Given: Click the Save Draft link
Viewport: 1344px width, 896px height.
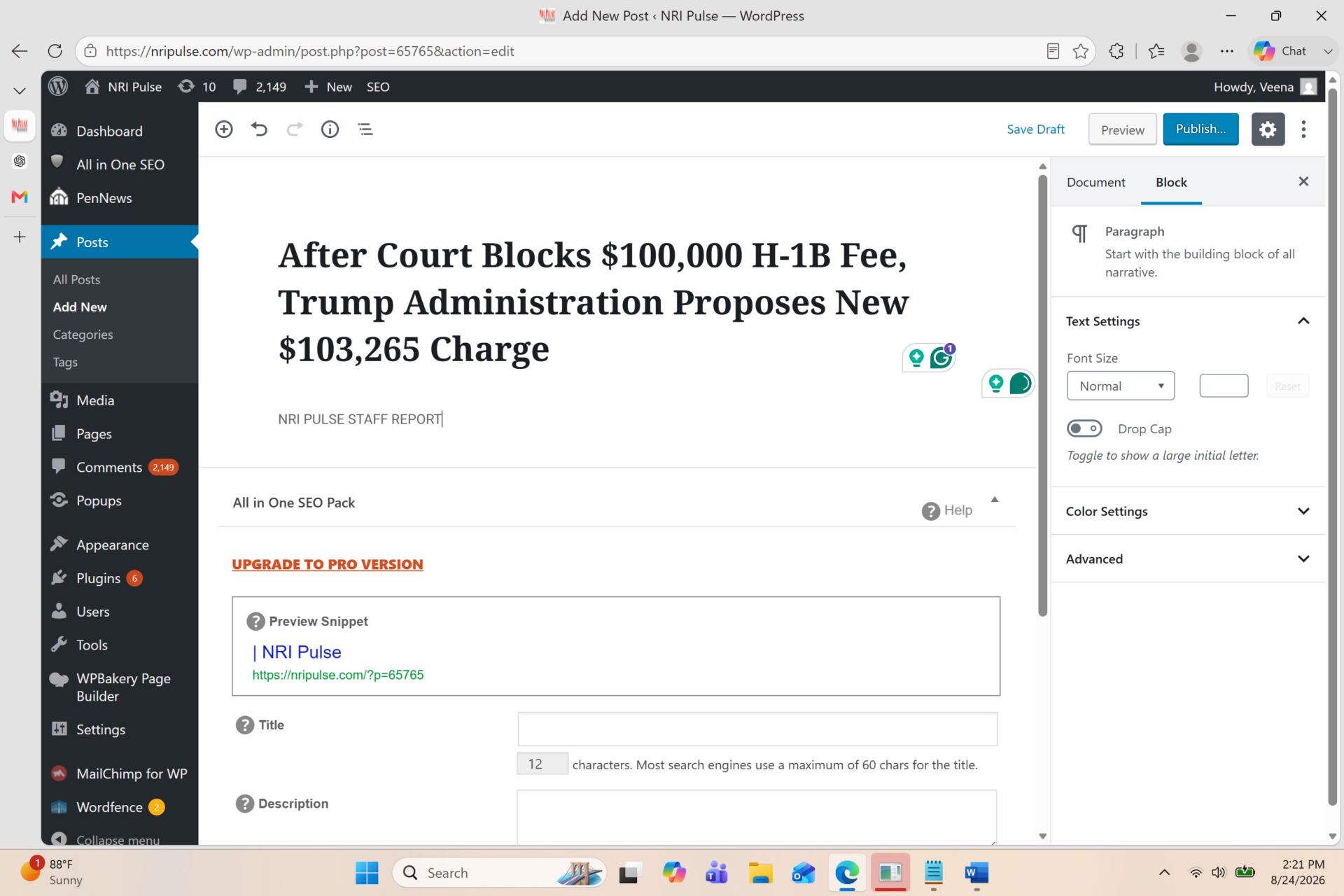Looking at the screenshot, I should pyautogui.click(x=1035, y=129).
